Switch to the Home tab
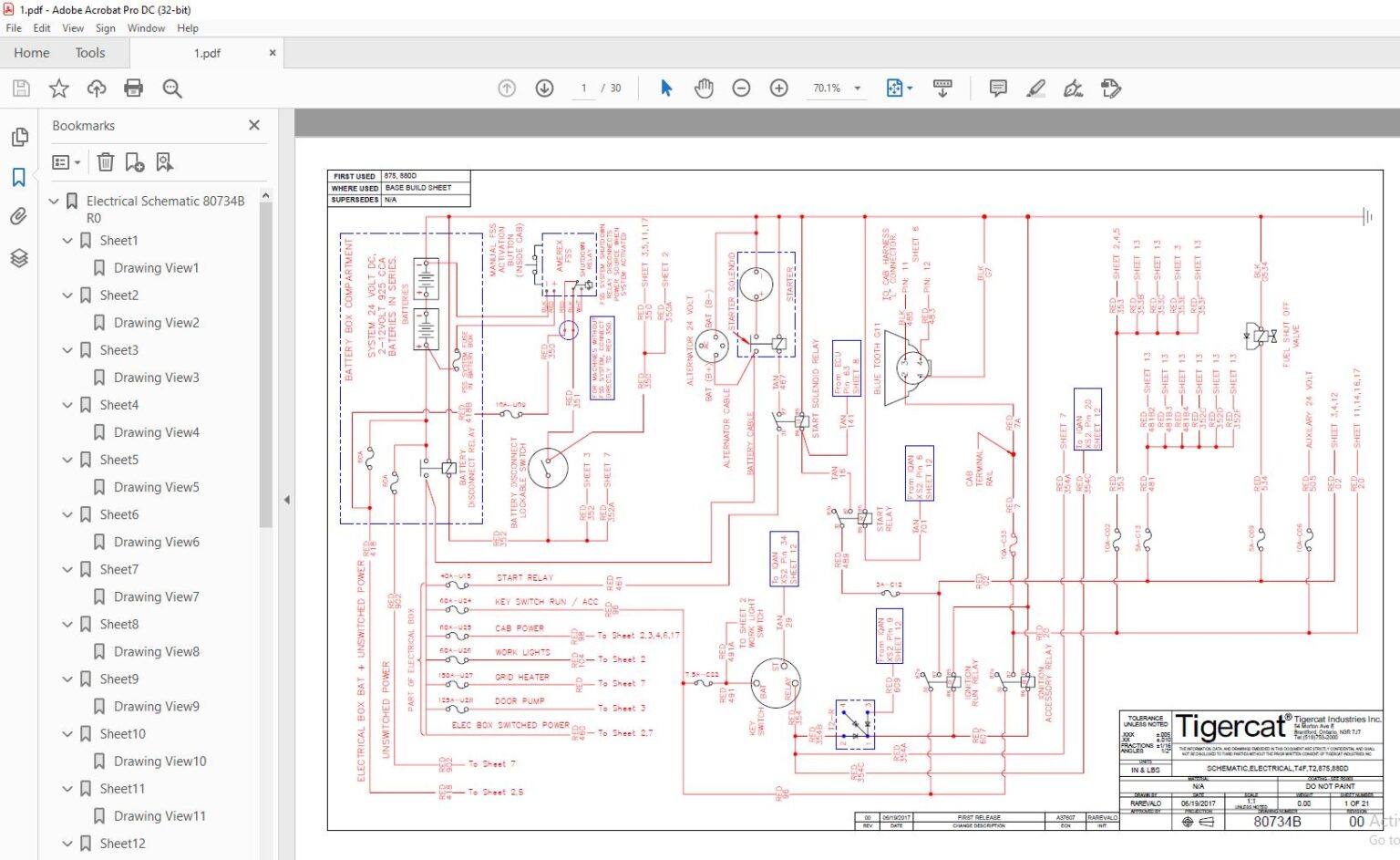 coord(32,53)
